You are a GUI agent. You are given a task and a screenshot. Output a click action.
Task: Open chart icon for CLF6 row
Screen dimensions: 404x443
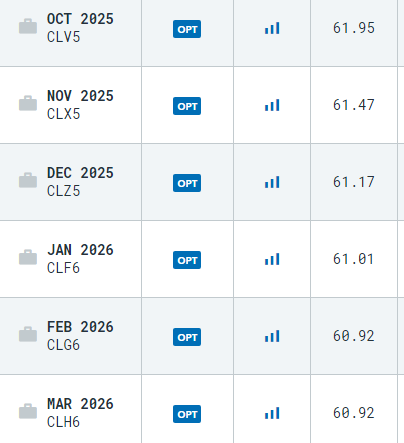pos(272,259)
